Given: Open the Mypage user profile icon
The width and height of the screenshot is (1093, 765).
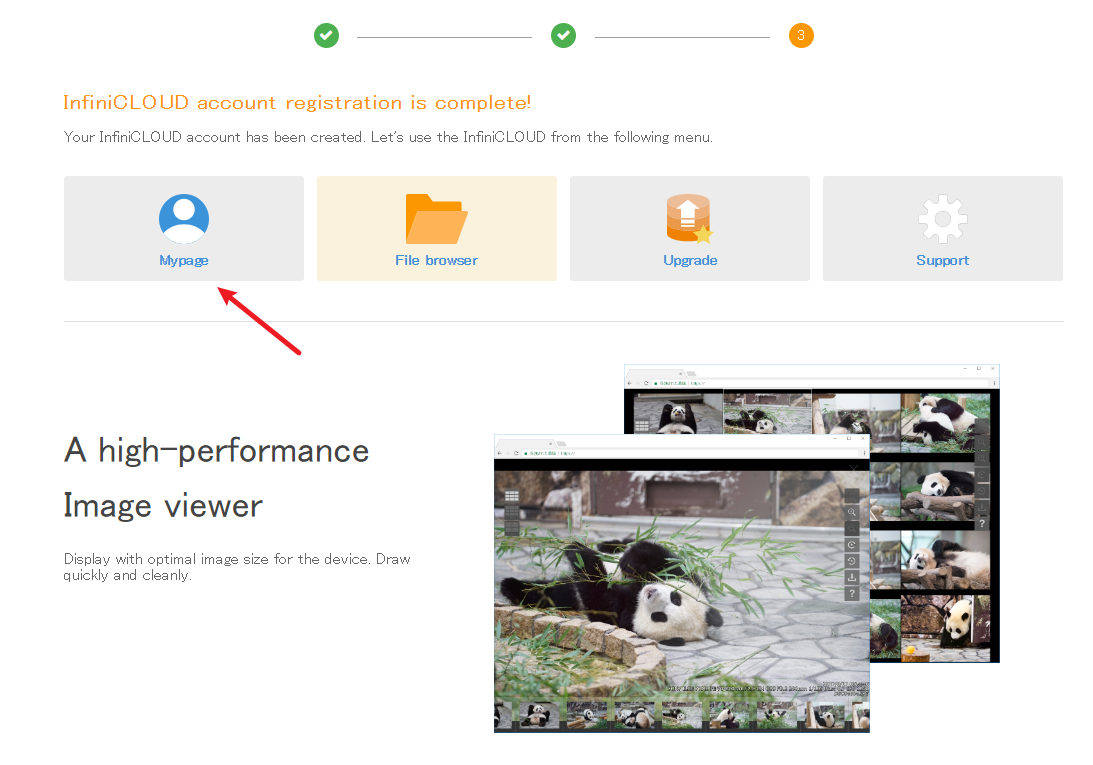Looking at the screenshot, I should point(184,218).
